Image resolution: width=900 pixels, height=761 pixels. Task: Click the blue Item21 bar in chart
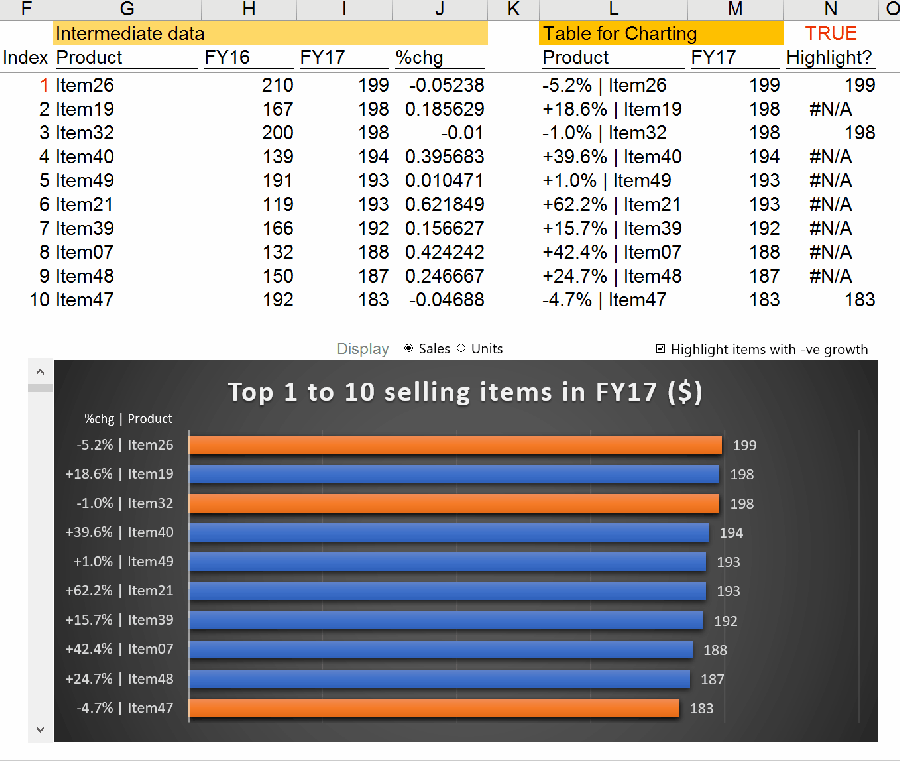pos(447,591)
